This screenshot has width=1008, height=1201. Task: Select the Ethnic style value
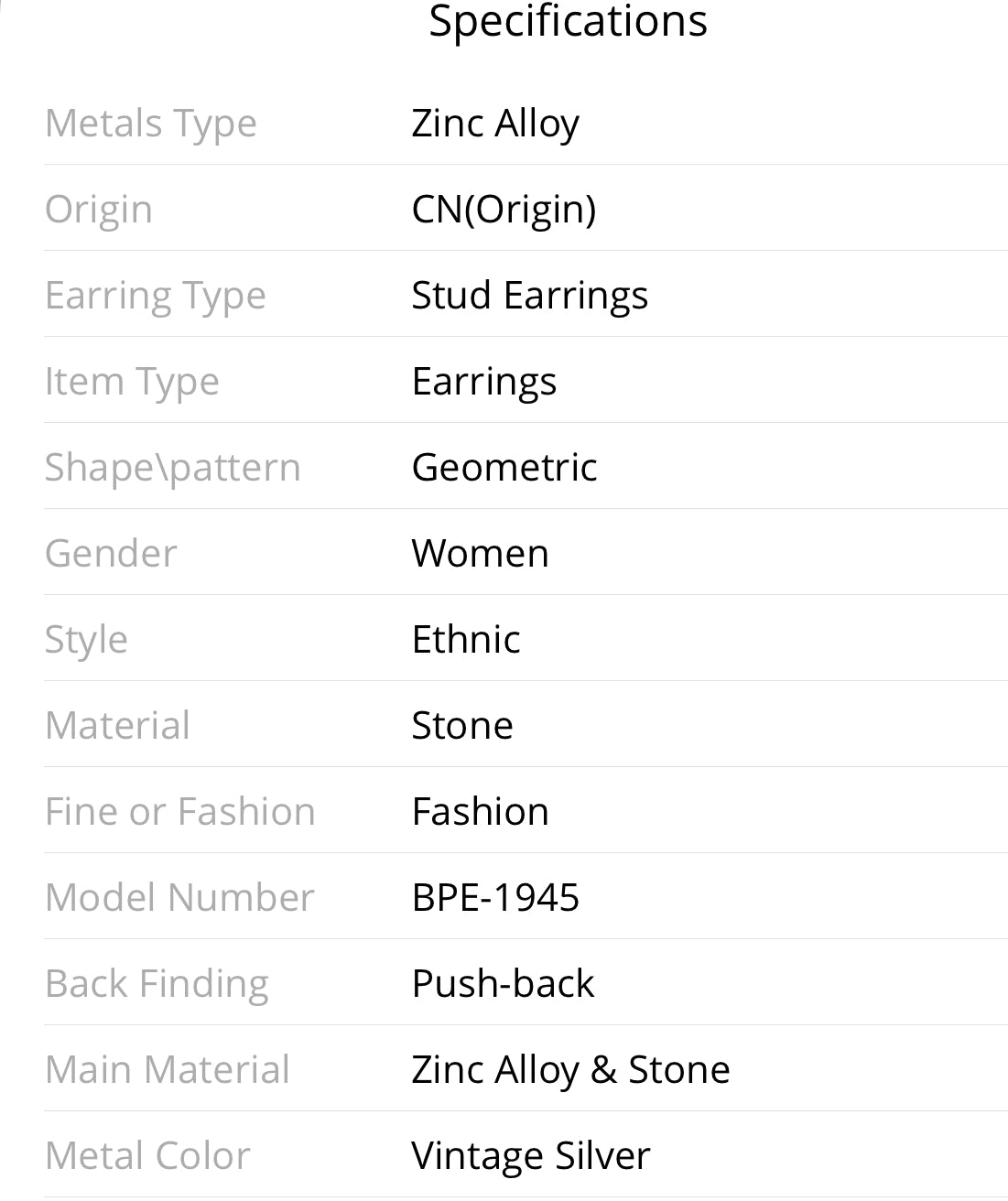466,639
